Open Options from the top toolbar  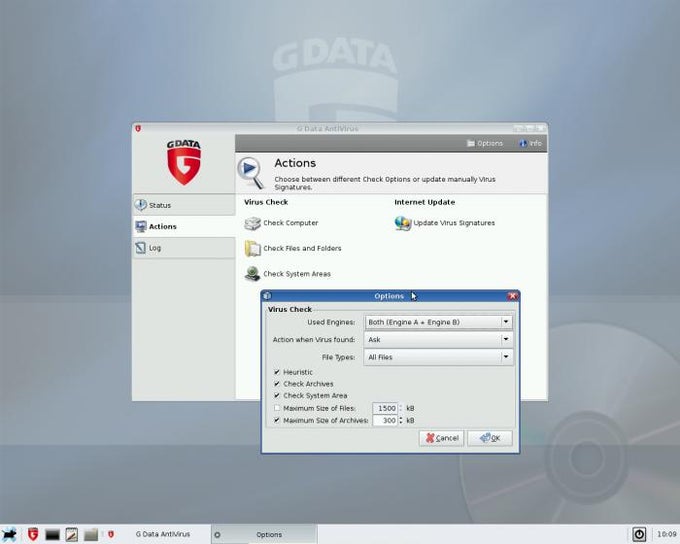[x=484, y=143]
